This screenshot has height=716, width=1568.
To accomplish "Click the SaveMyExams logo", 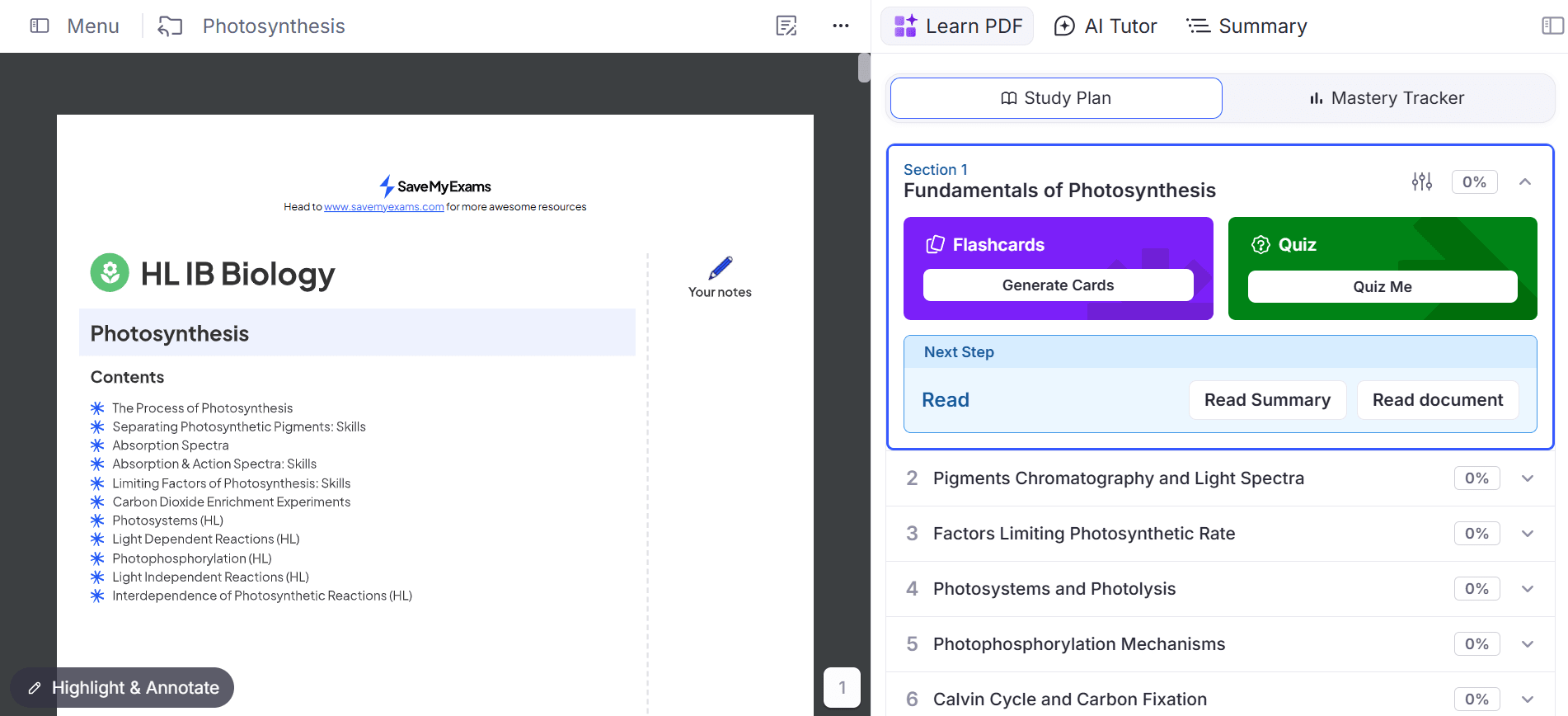I will [x=435, y=186].
